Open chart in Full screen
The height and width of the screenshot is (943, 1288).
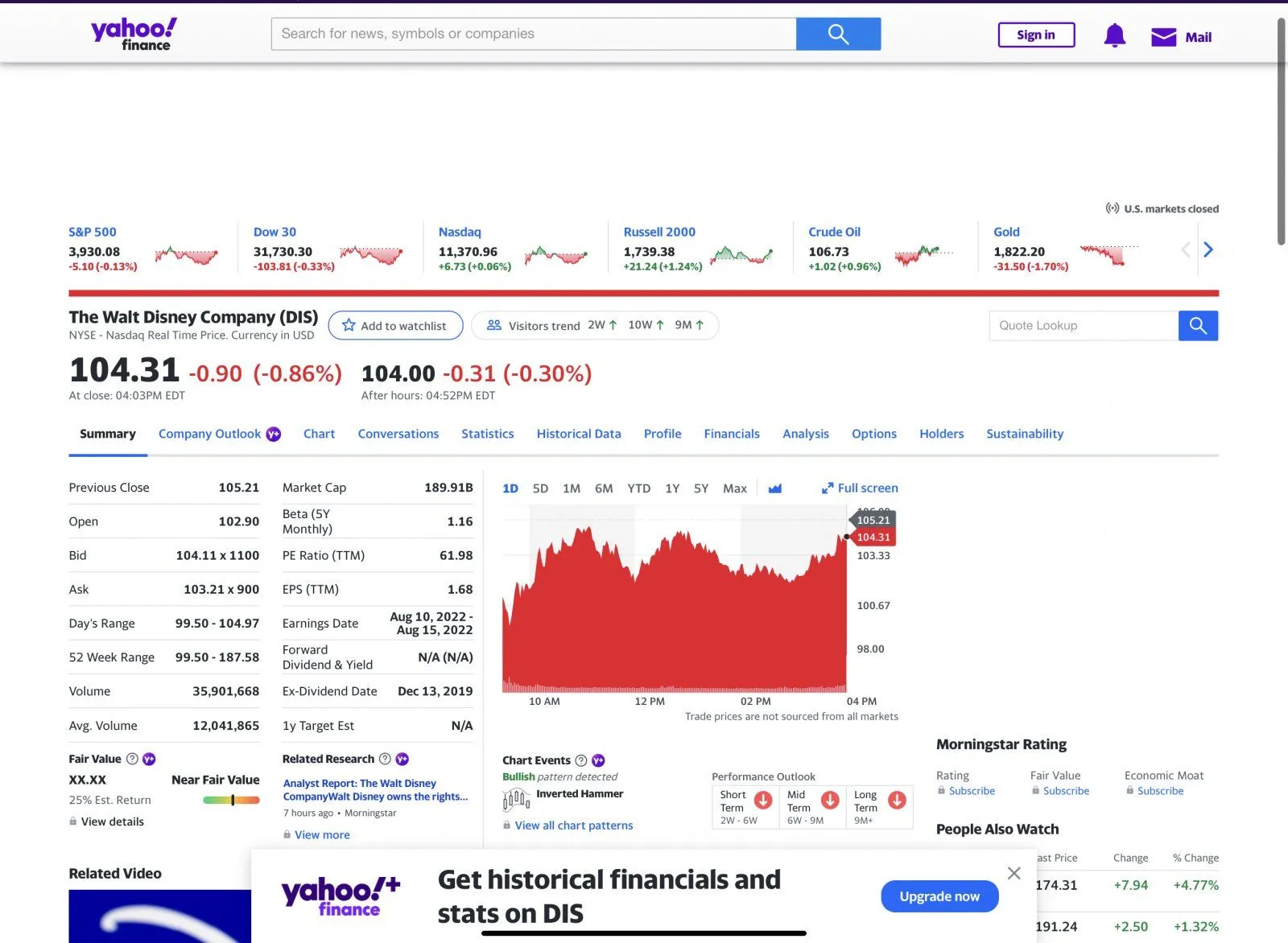(x=860, y=488)
